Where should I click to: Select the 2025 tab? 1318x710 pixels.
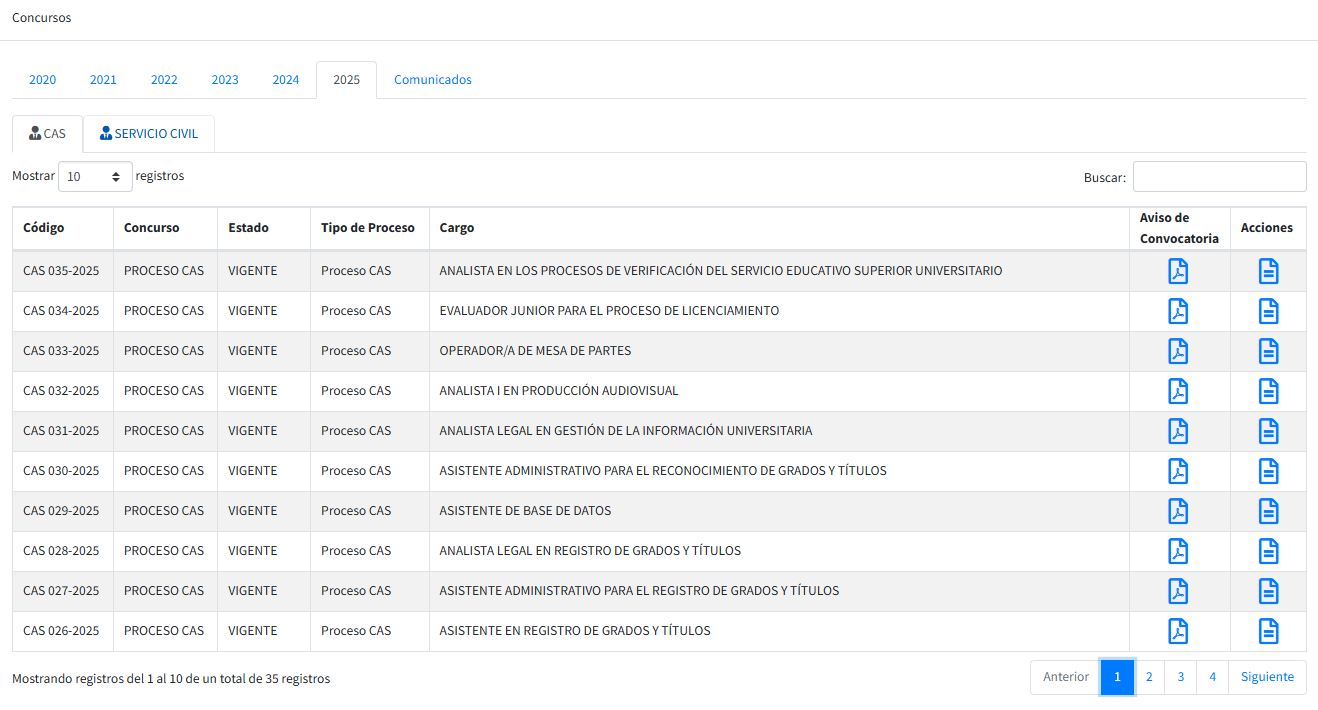pyautogui.click(x=347, y=80)
